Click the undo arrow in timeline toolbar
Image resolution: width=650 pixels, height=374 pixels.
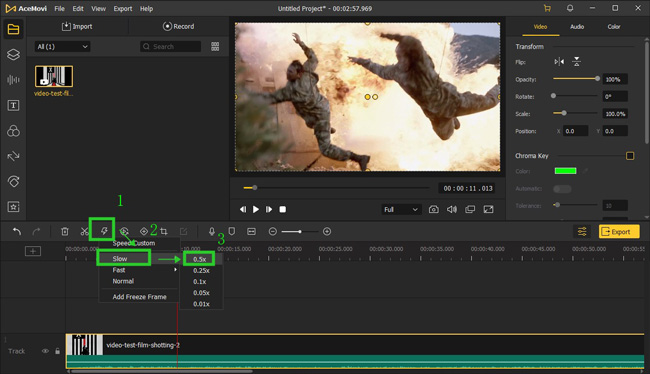(17, 231)
